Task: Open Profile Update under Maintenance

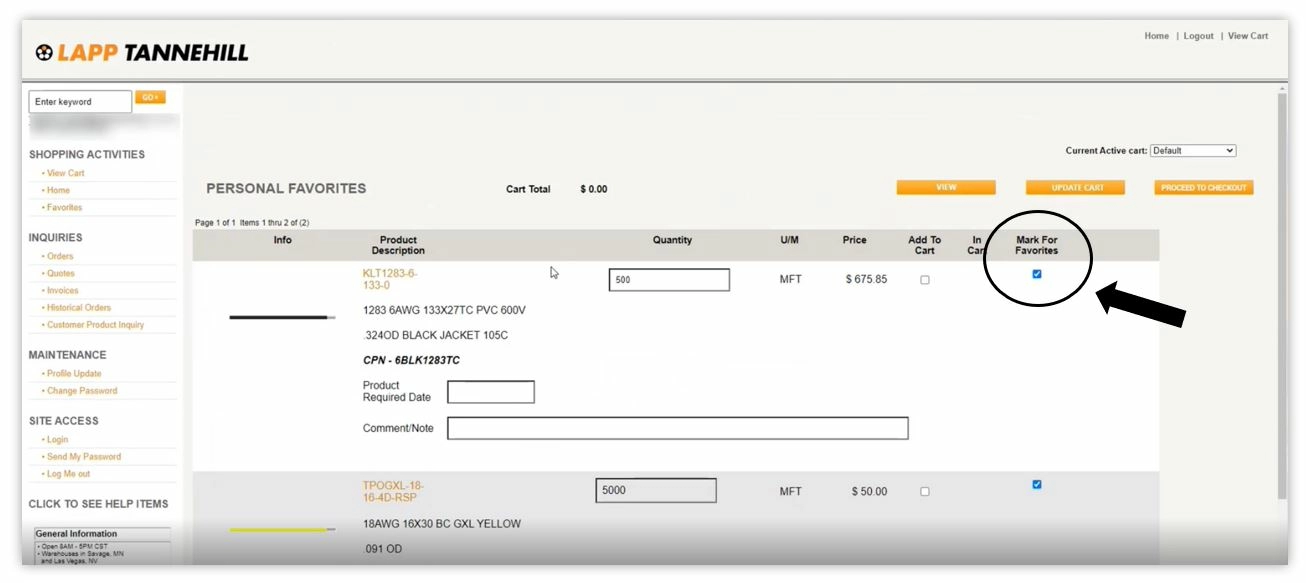Action: coord(72,372)
